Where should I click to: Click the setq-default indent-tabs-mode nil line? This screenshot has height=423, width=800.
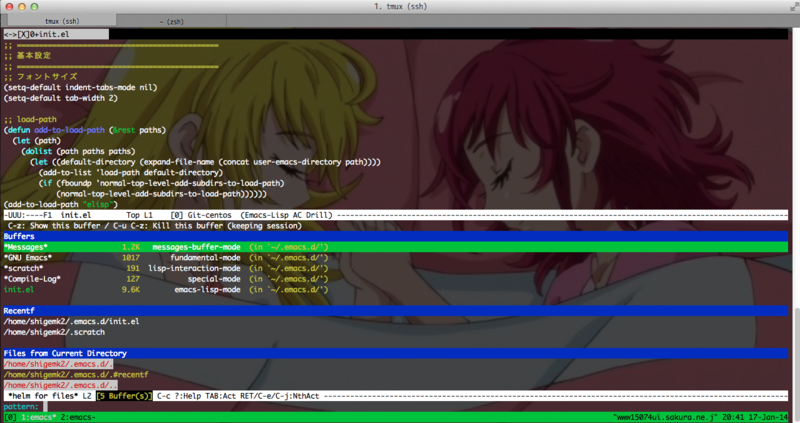(x=80, y=87)
